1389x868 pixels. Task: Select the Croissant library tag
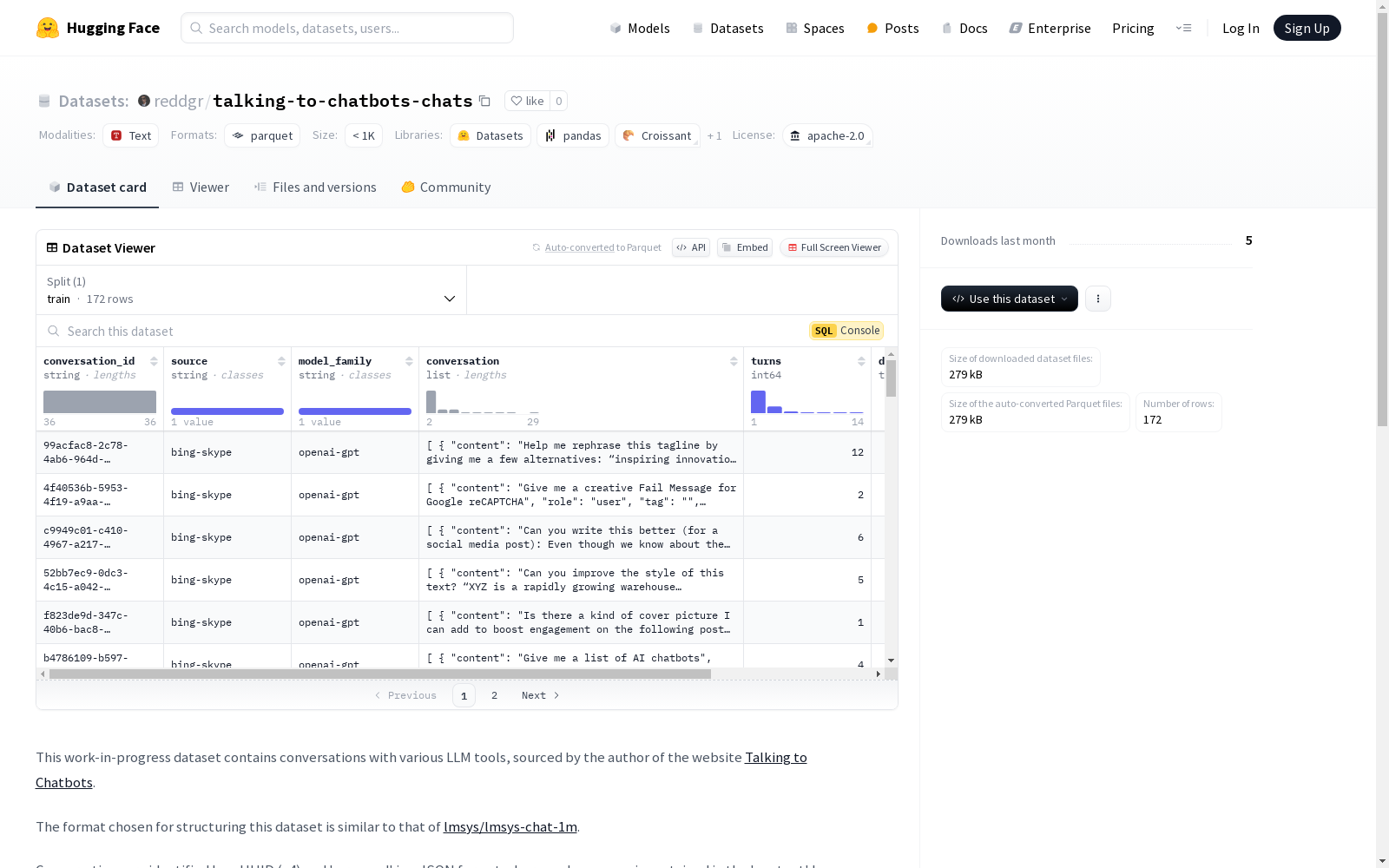(657, 135)
